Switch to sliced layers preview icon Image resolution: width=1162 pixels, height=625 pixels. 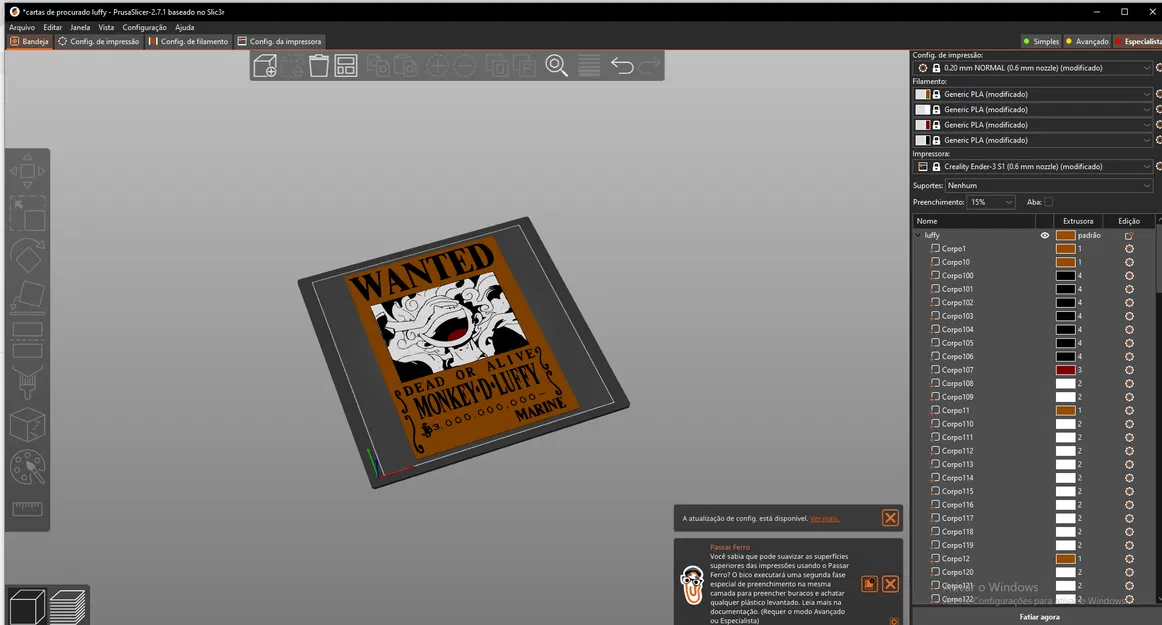[67, 606]
